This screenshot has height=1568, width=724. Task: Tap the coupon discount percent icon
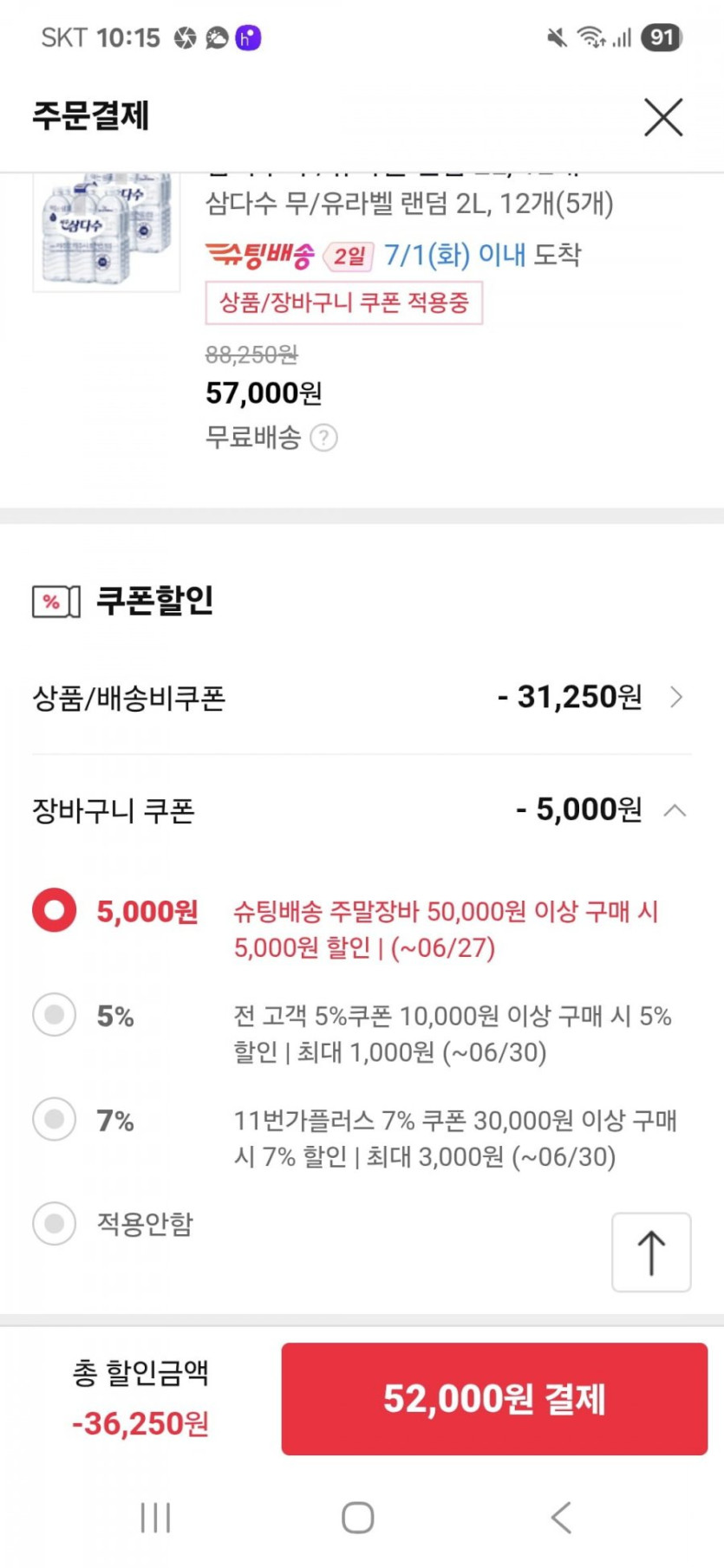[55, 601]
